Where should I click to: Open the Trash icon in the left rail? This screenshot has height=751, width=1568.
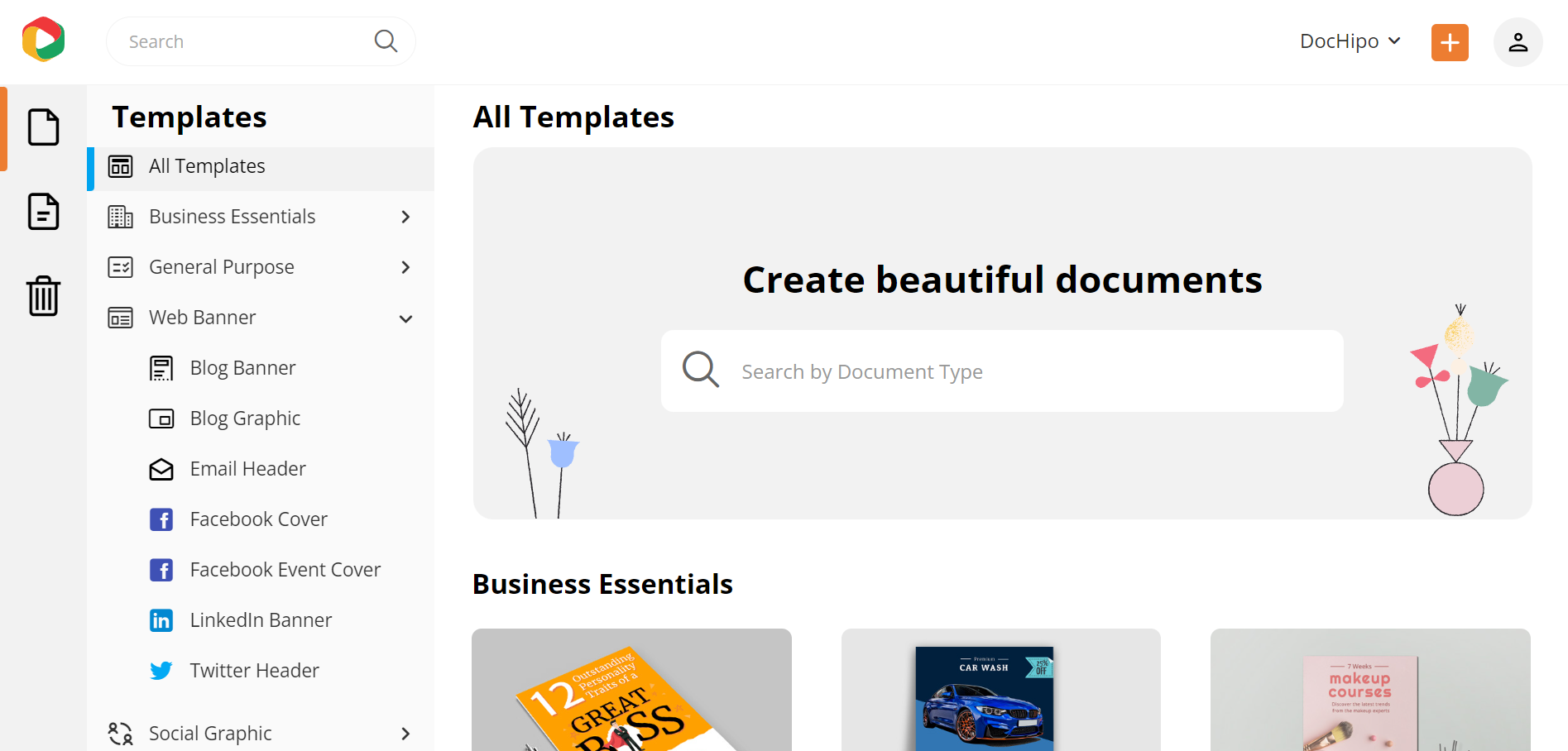(43, 296)
